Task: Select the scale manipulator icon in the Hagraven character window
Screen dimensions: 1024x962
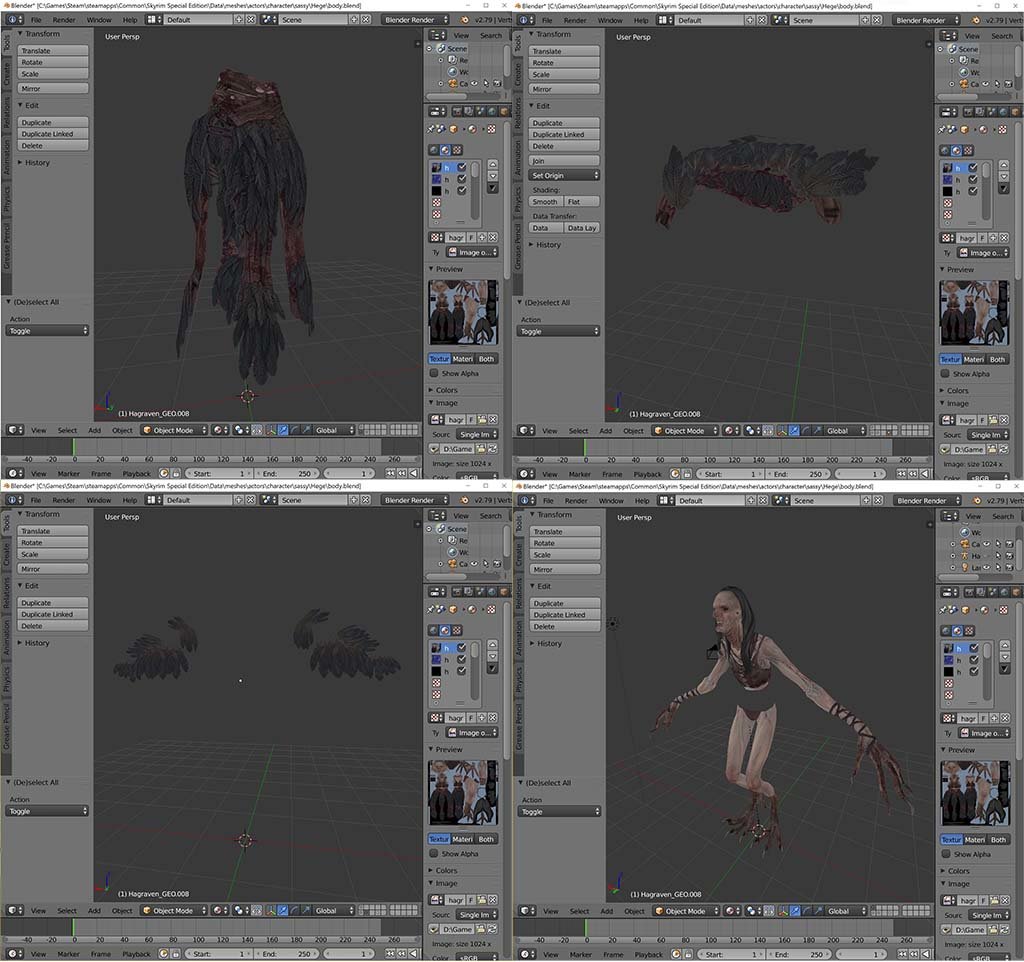Action: 819,910
